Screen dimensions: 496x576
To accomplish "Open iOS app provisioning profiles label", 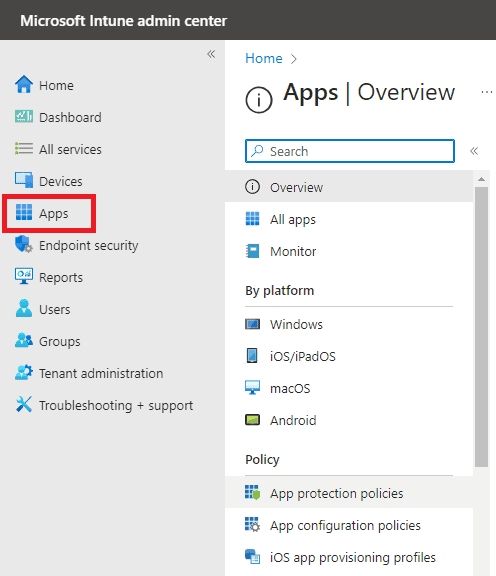I will coord(353,557).
